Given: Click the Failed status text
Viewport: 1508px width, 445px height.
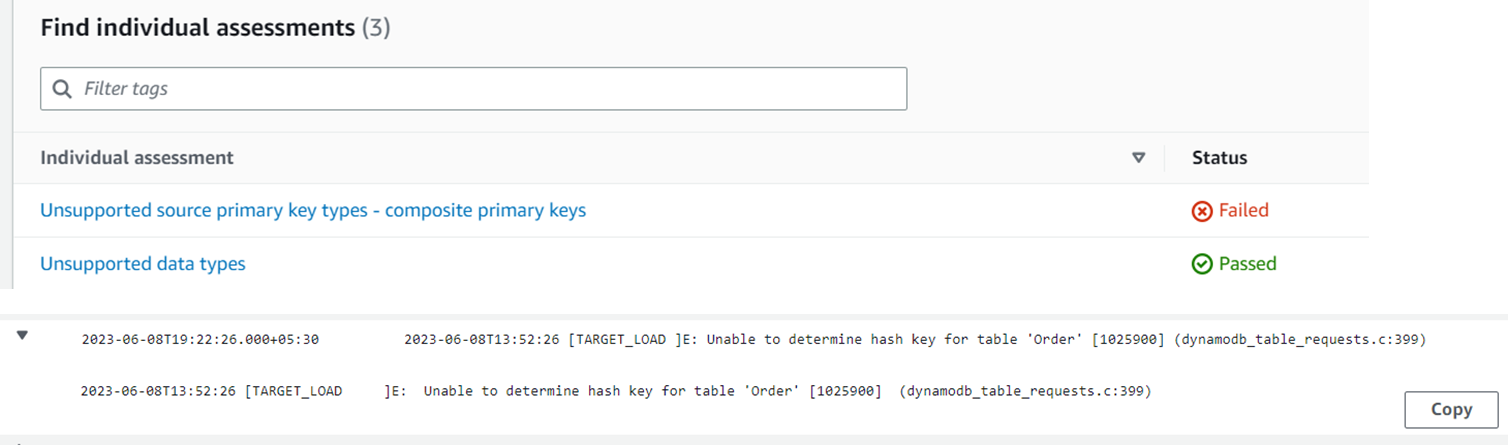Looking at the screenshot, I should point(1243,211).
